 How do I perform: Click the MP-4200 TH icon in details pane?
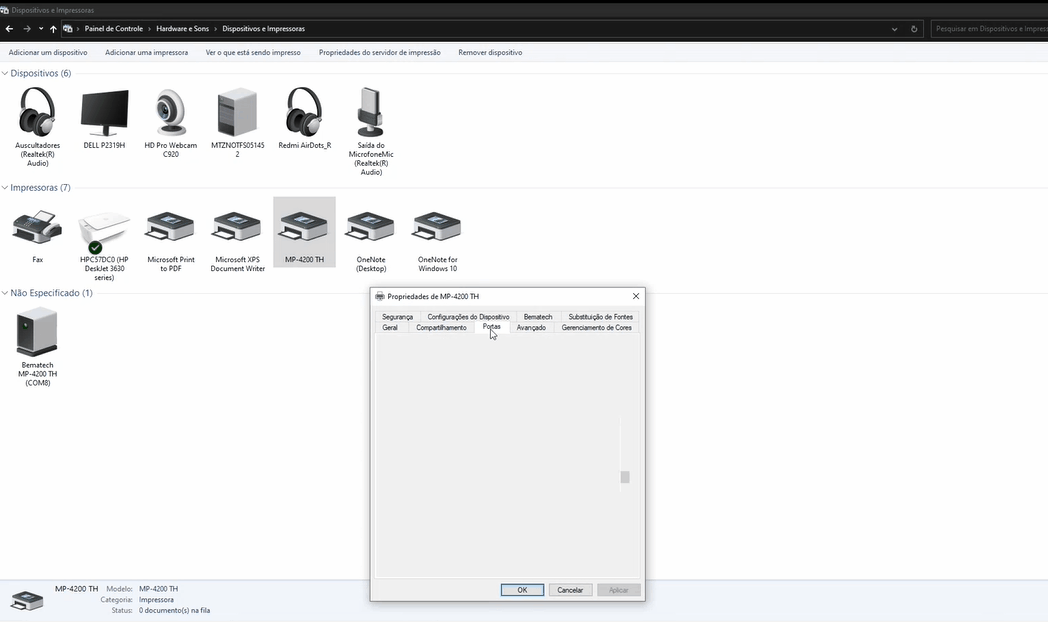click(27, 600)
